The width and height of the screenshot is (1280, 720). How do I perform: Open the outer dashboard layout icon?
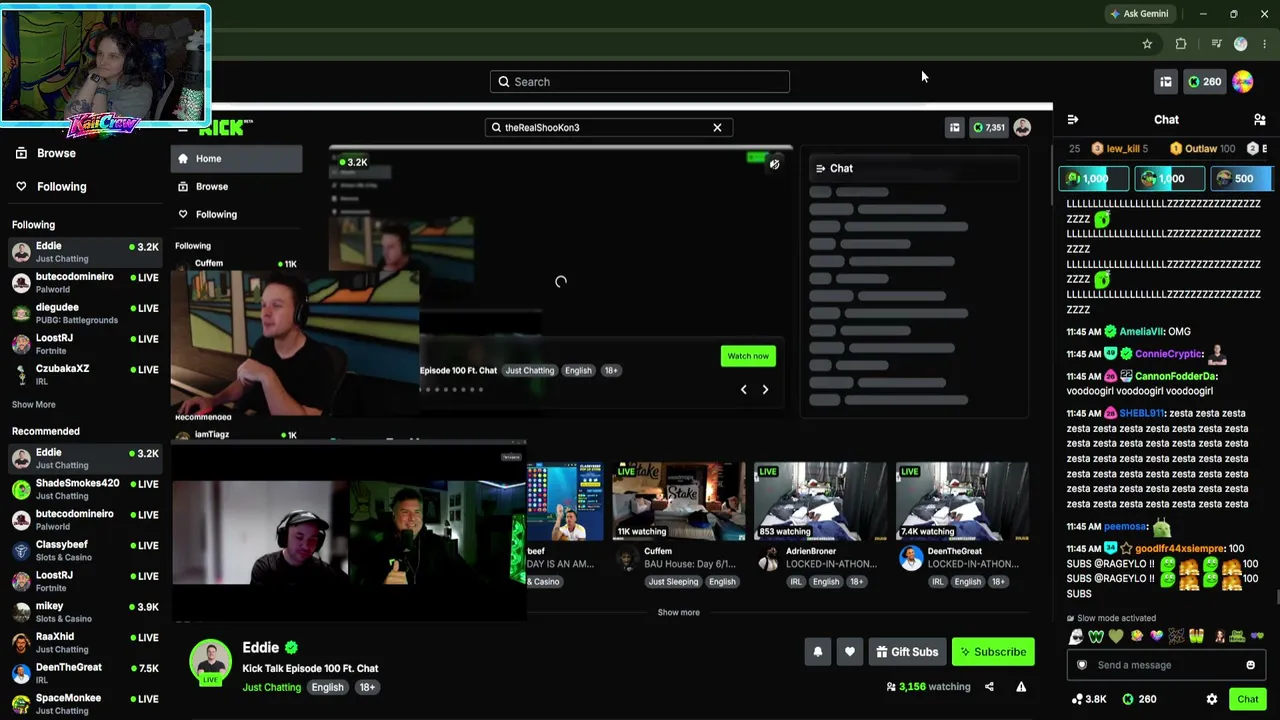(1166, 82)
